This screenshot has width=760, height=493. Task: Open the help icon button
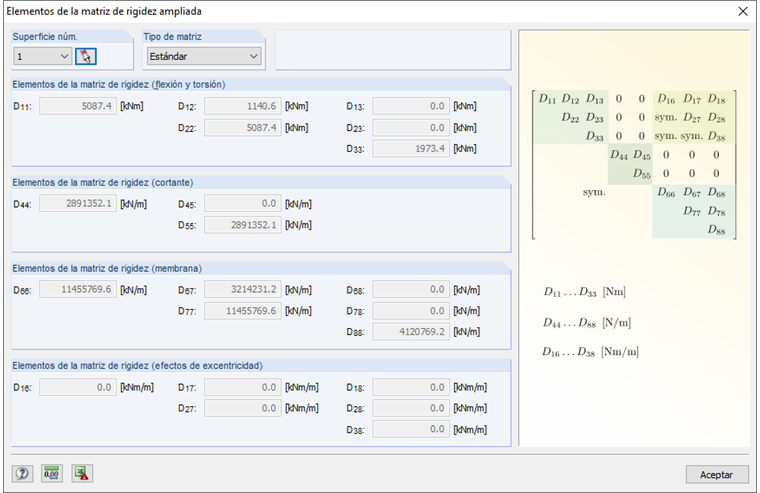tap(22, 473)
